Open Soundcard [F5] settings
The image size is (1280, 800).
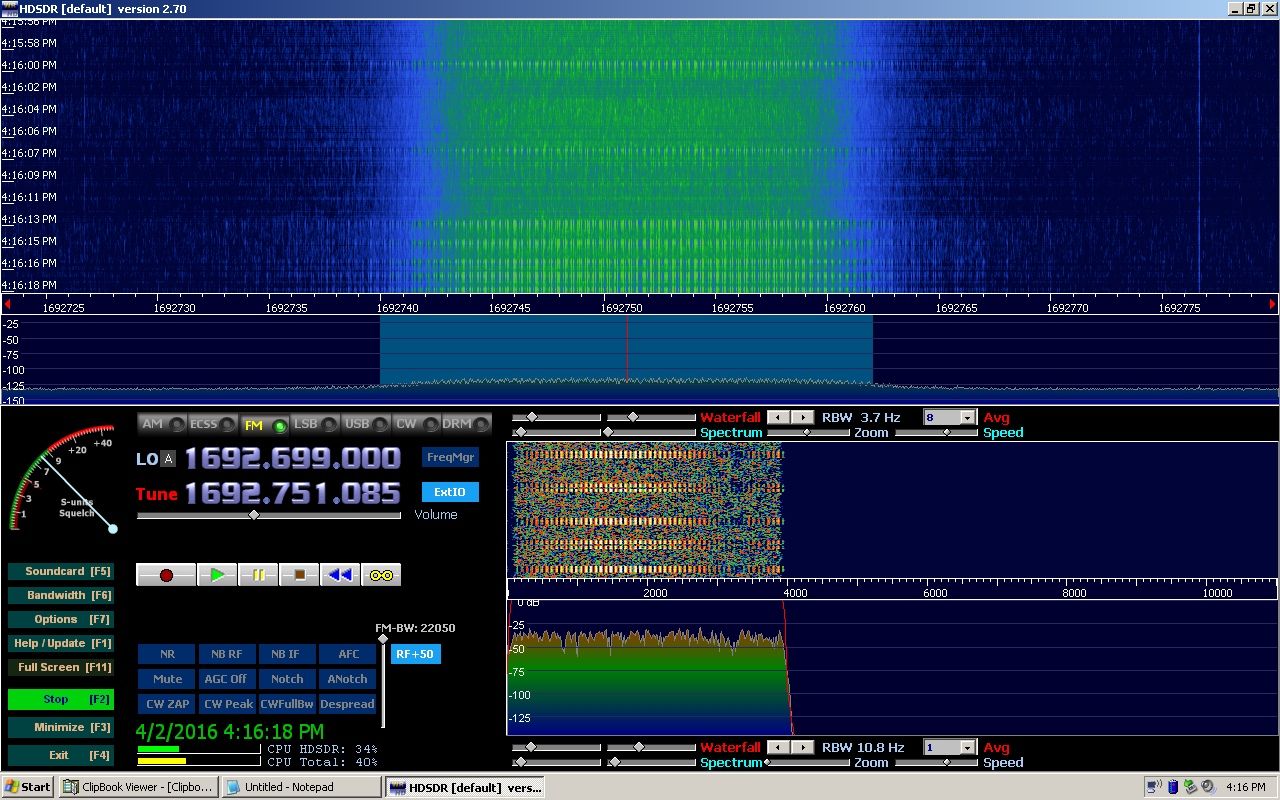[x=60, y=572]
